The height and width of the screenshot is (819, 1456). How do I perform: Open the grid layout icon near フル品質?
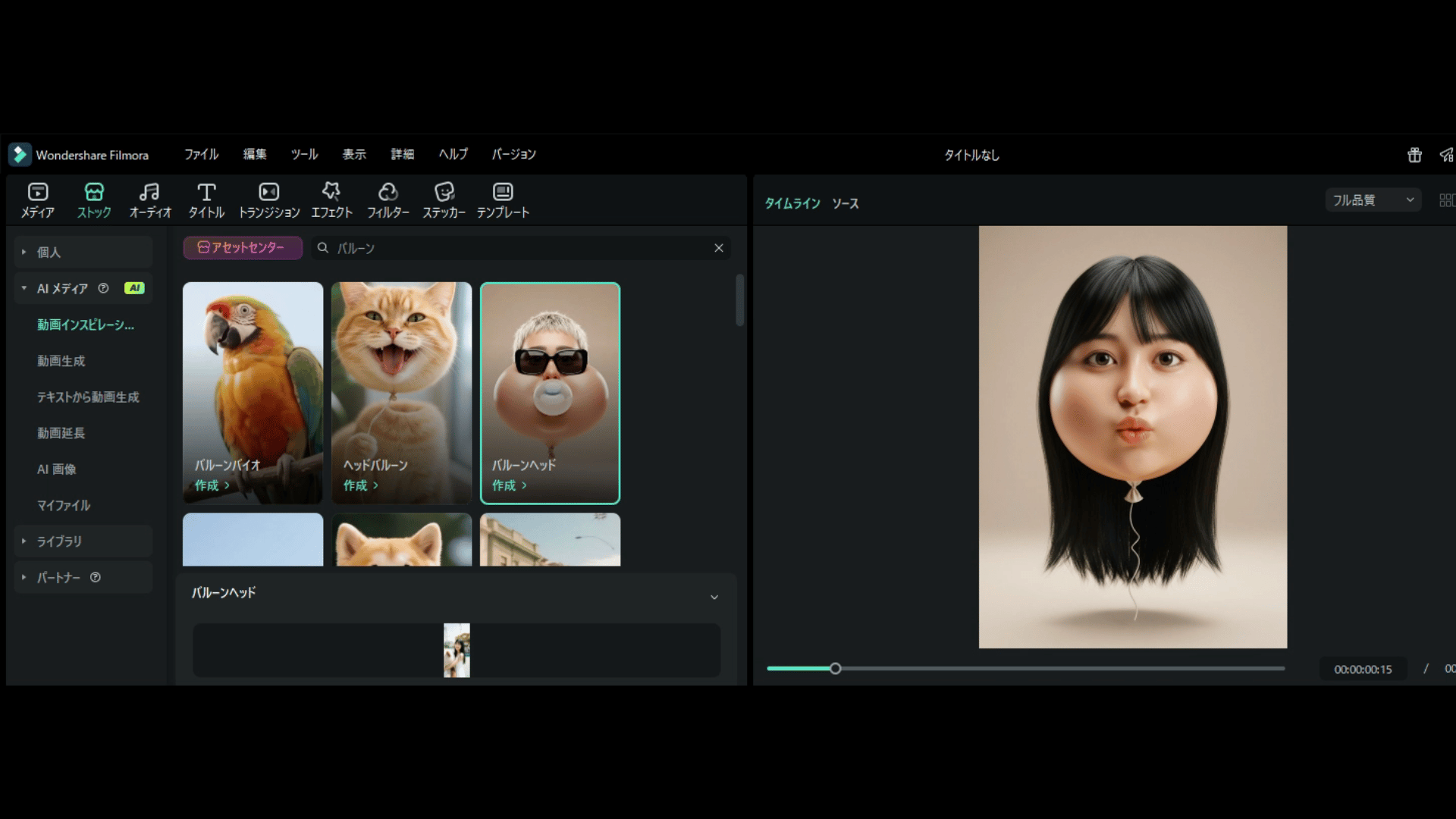click(1447, 199)
